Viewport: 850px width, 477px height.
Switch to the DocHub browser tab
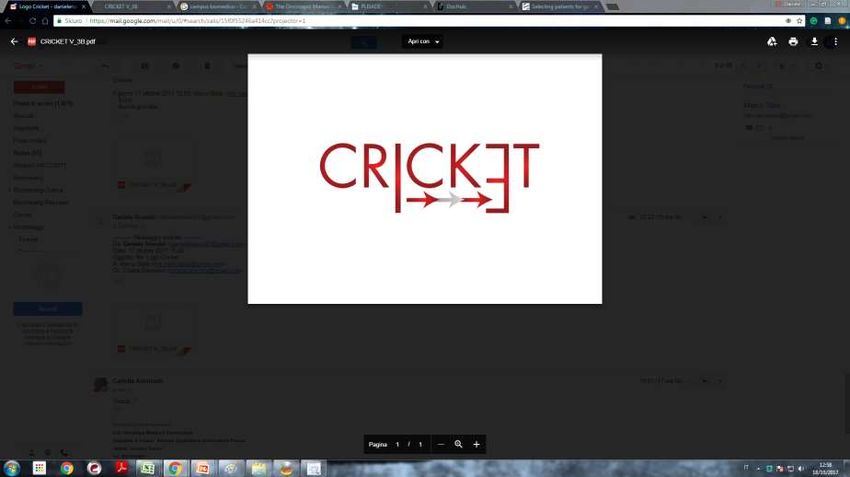474,7
